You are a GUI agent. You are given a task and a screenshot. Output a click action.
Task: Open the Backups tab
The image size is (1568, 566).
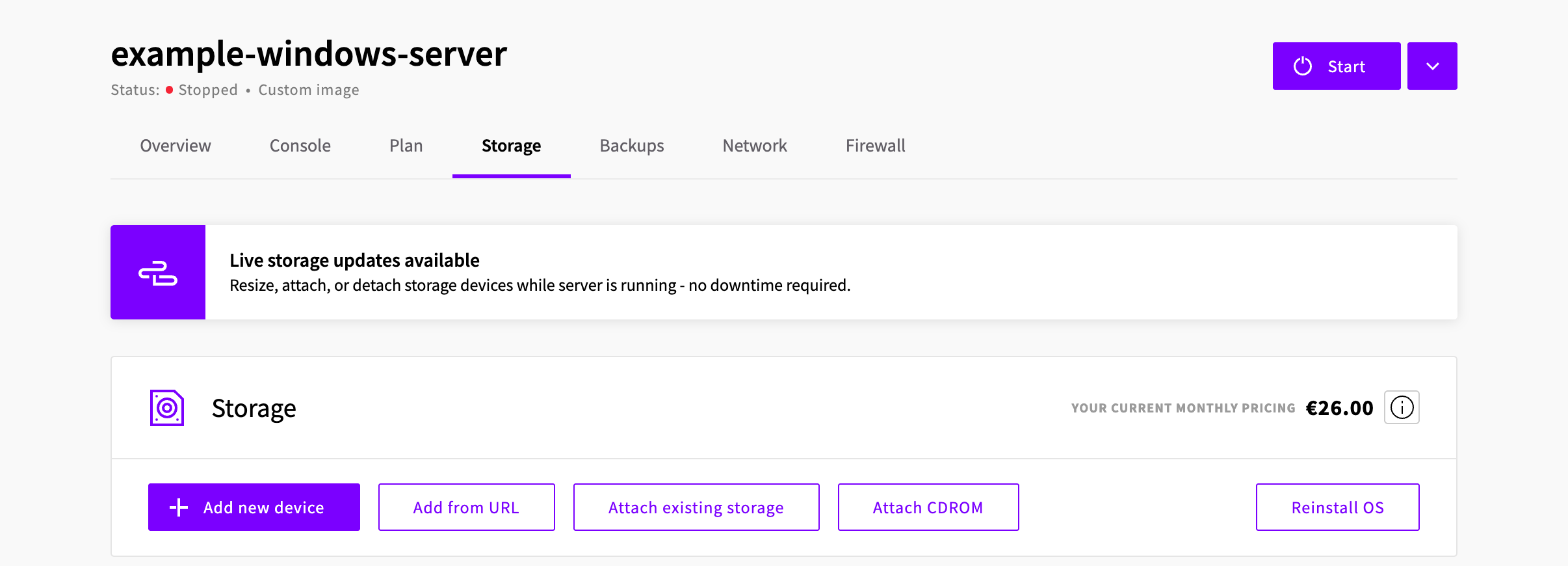click(632, 146)
